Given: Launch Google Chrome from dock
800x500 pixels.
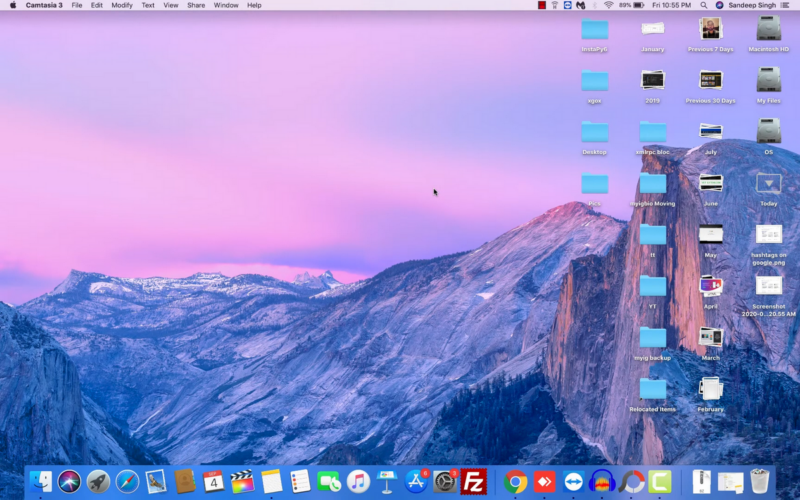Looking at the screenshot, I should pos(516,481).
